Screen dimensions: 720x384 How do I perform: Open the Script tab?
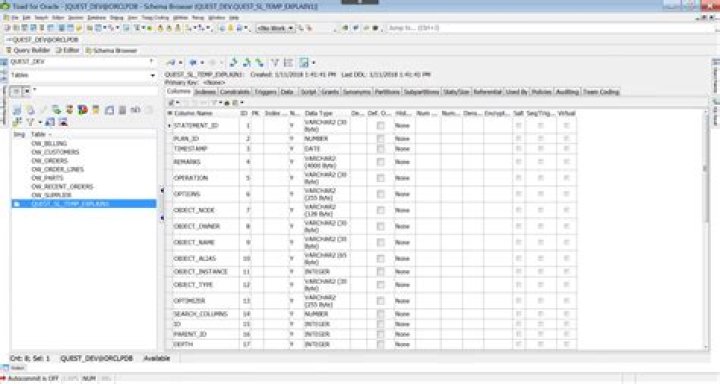pos(308,92)
